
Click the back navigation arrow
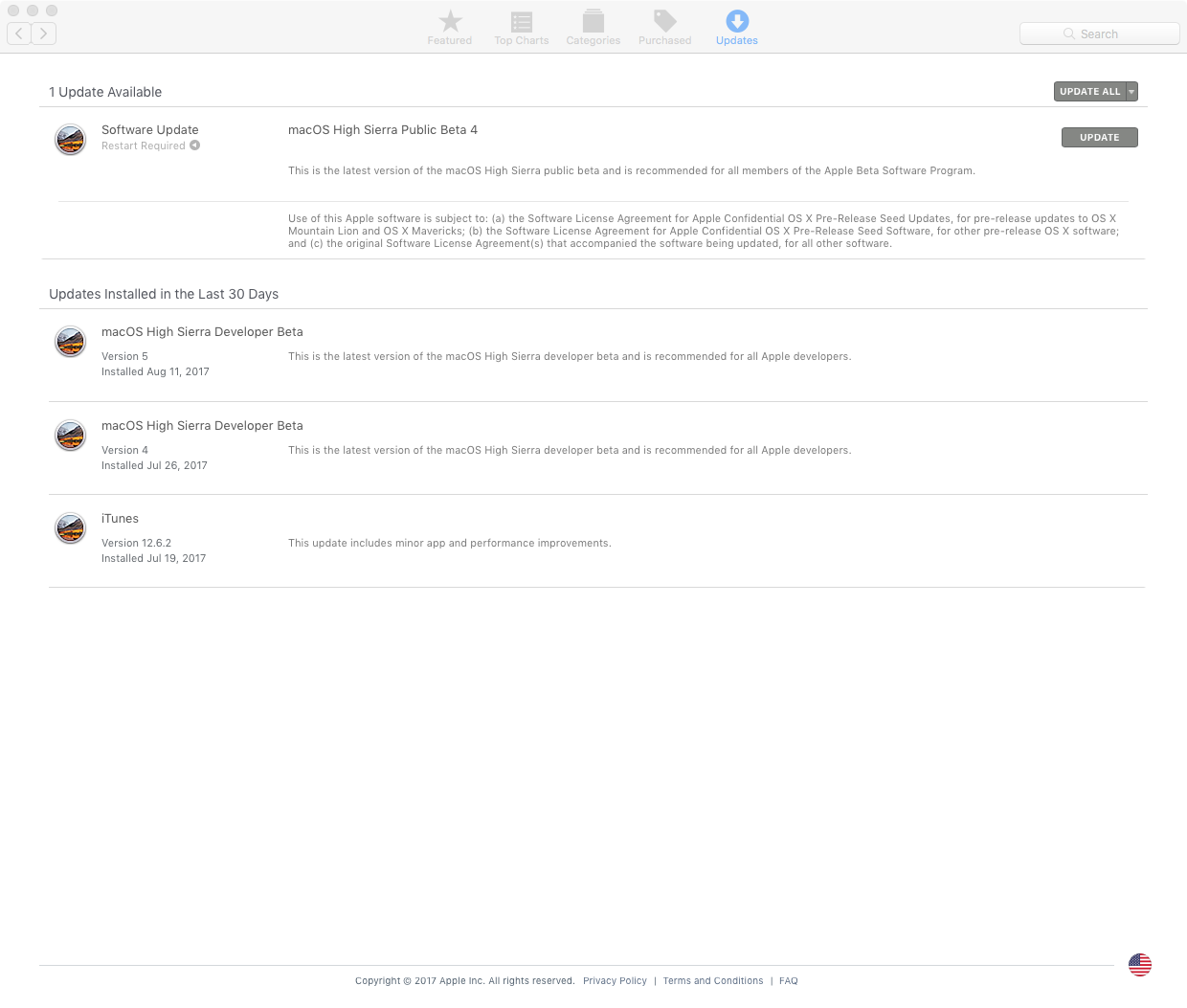pos(19,34)
